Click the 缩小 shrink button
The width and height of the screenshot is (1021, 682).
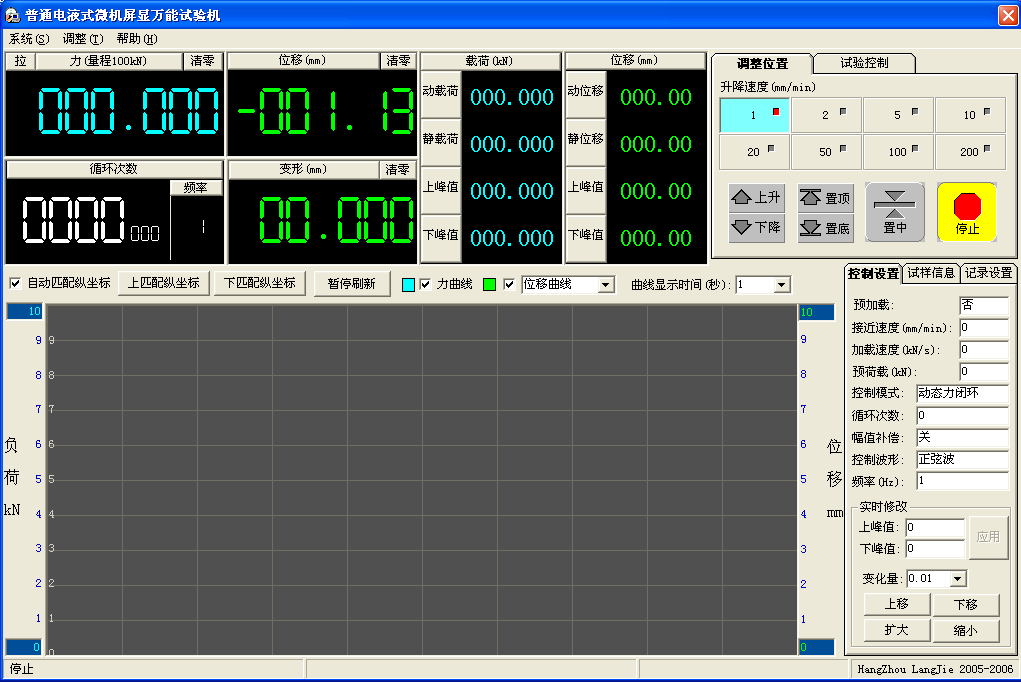coord(966,631)
